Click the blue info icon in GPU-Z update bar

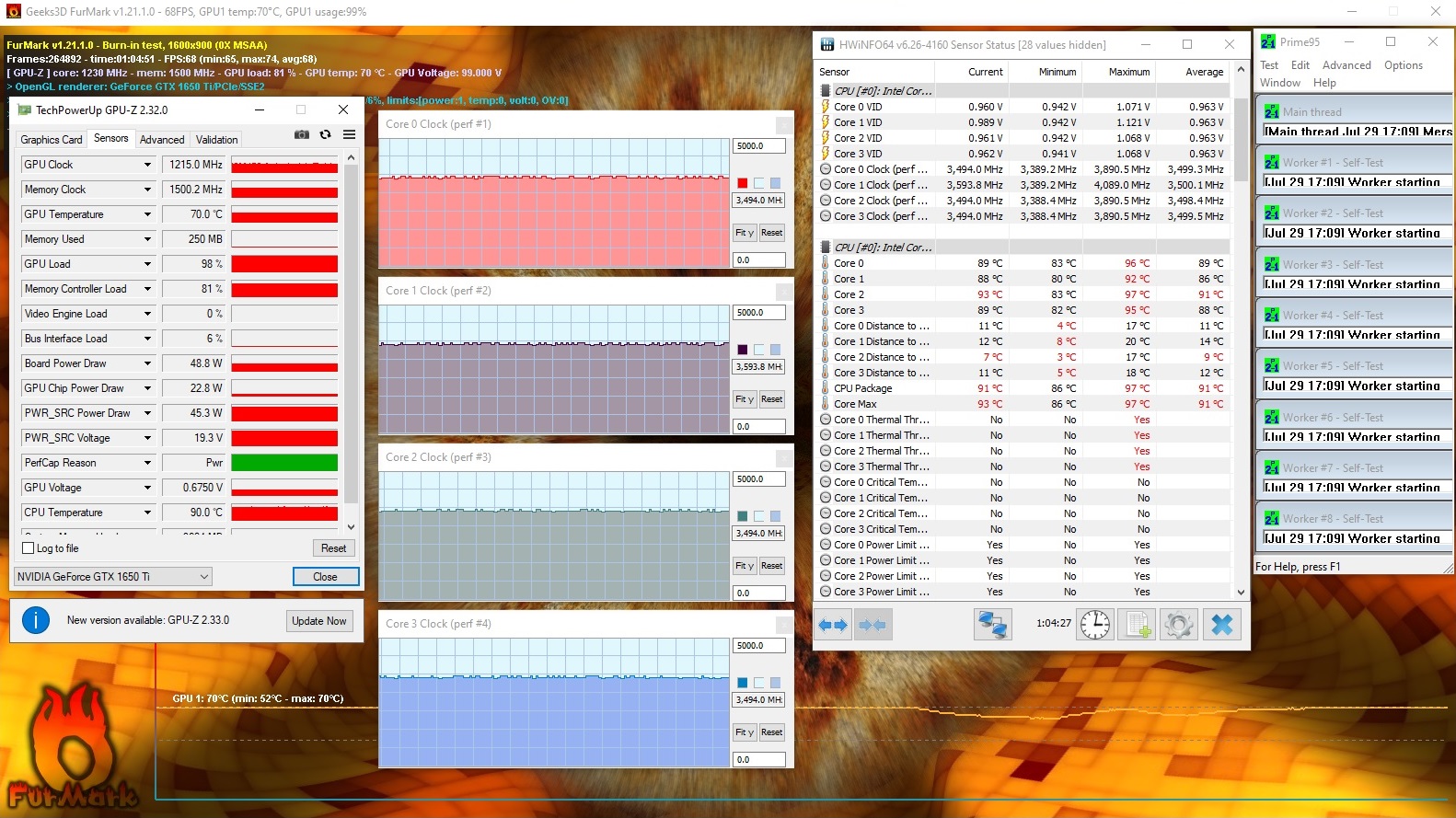[36, 620]
